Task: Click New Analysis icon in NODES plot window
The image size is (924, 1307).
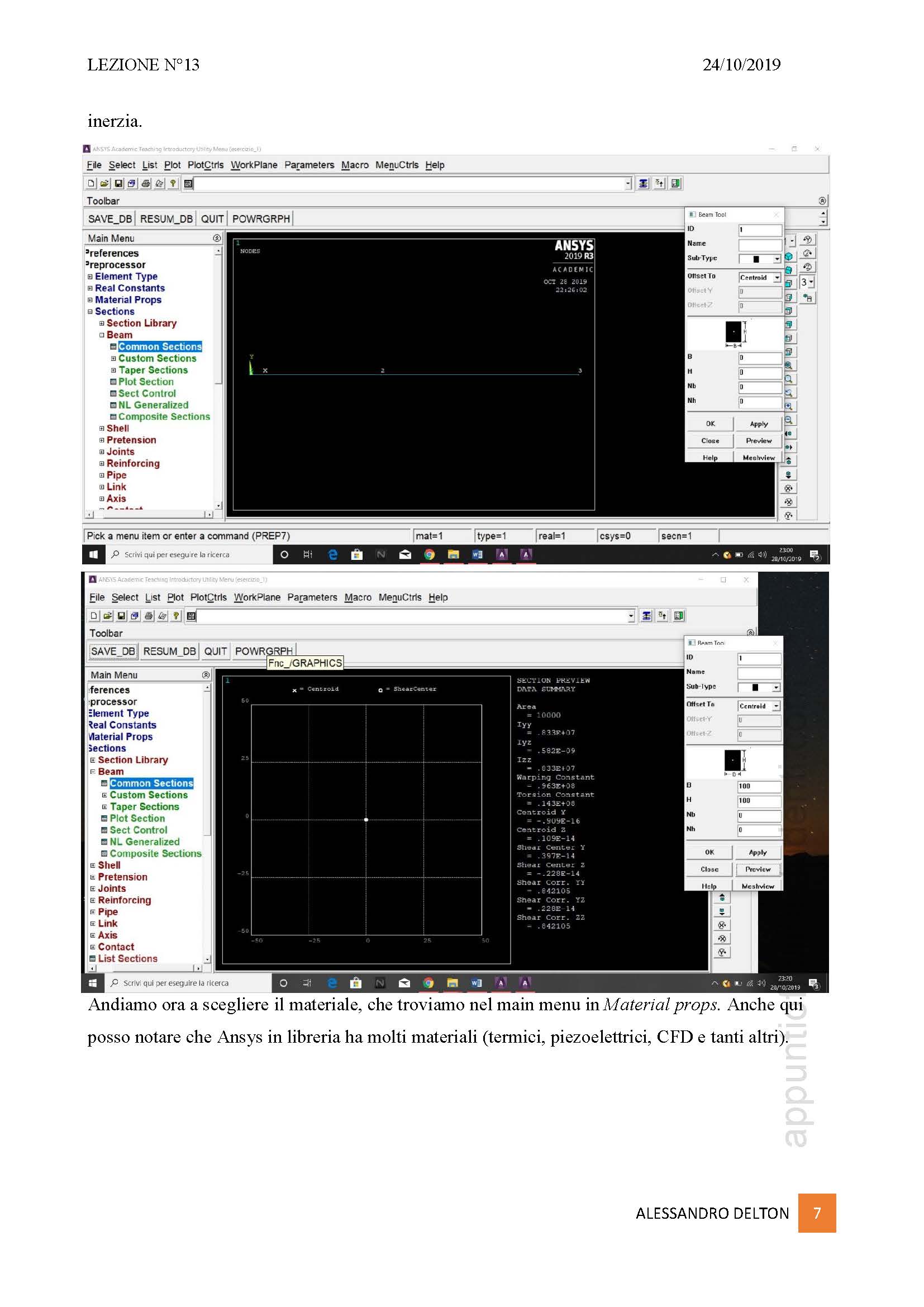Action: coord(91,183)
